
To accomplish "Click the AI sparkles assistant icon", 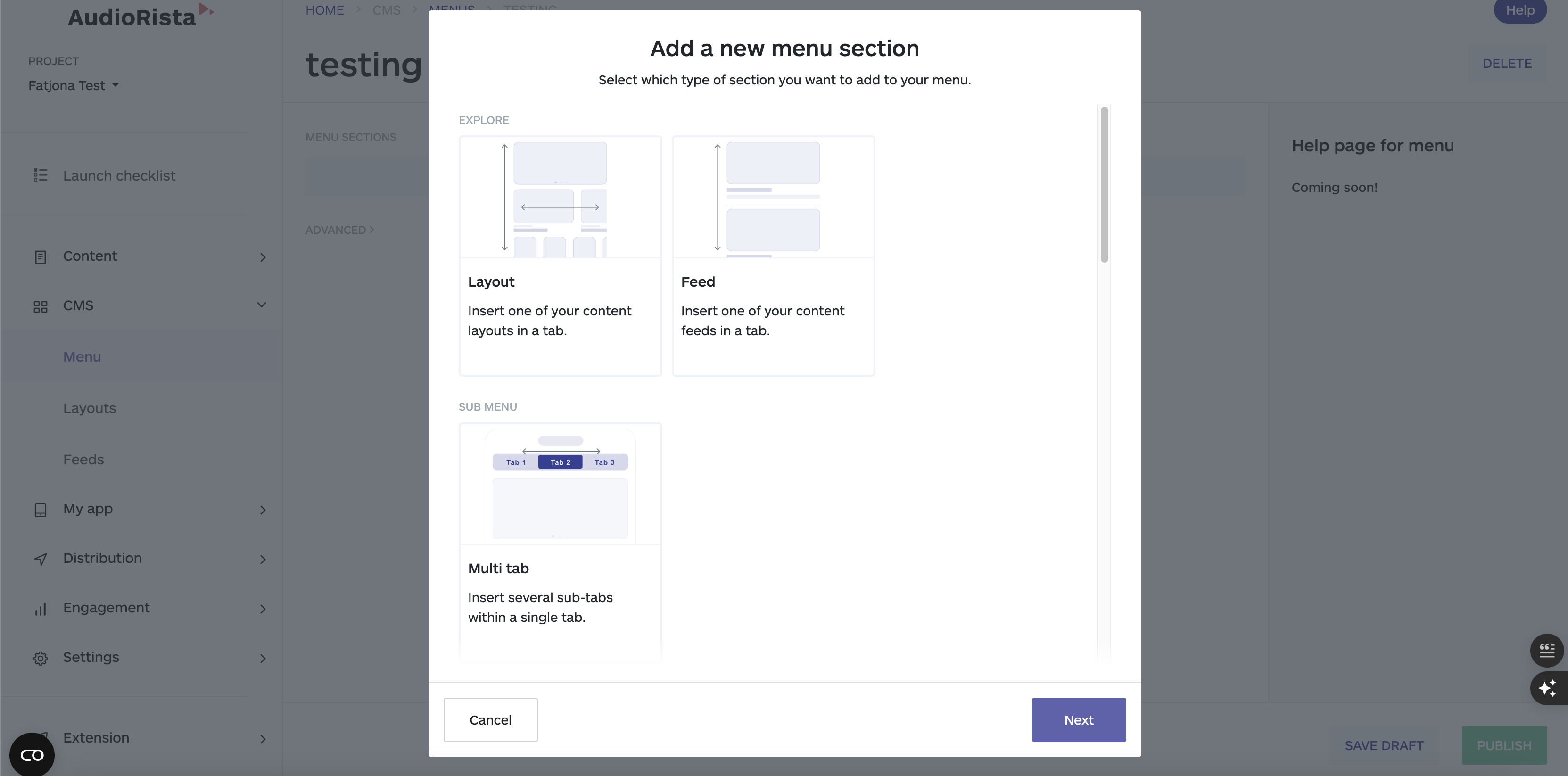I will [1547, 688].
